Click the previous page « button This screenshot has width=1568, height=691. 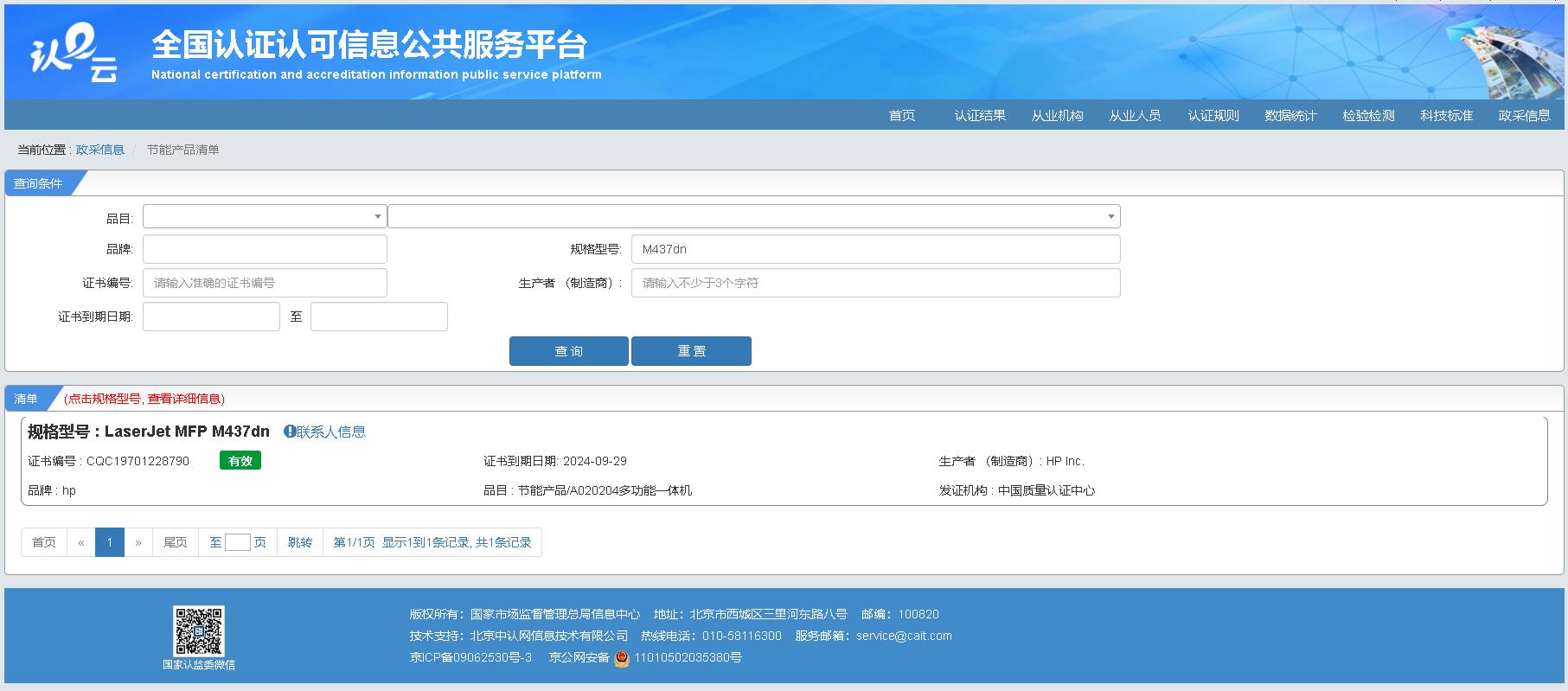click(x=81, y=542)
